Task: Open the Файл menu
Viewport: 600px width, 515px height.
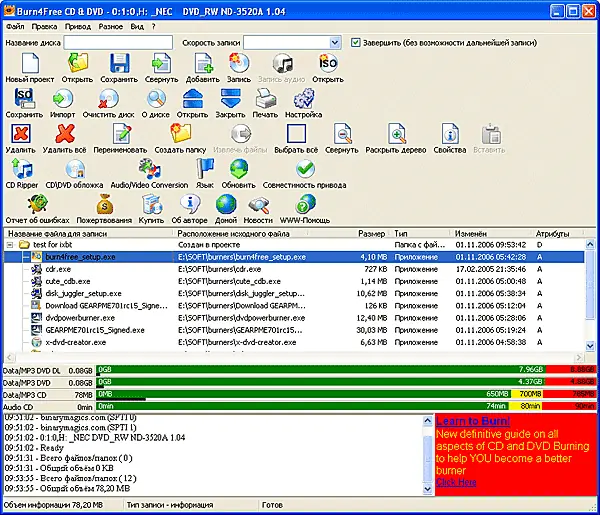Action: (15, 26)
